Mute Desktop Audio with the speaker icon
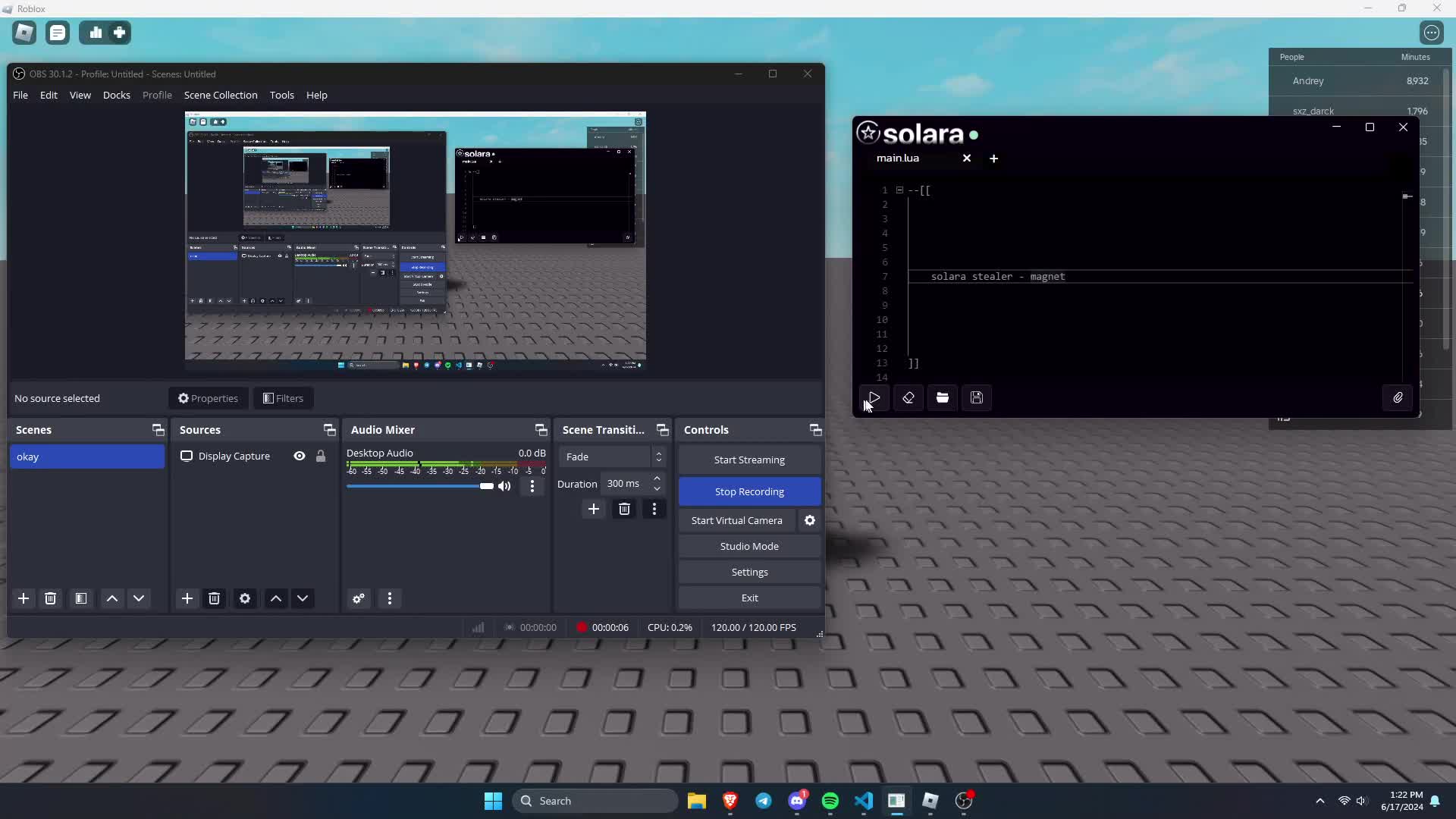 504,486
